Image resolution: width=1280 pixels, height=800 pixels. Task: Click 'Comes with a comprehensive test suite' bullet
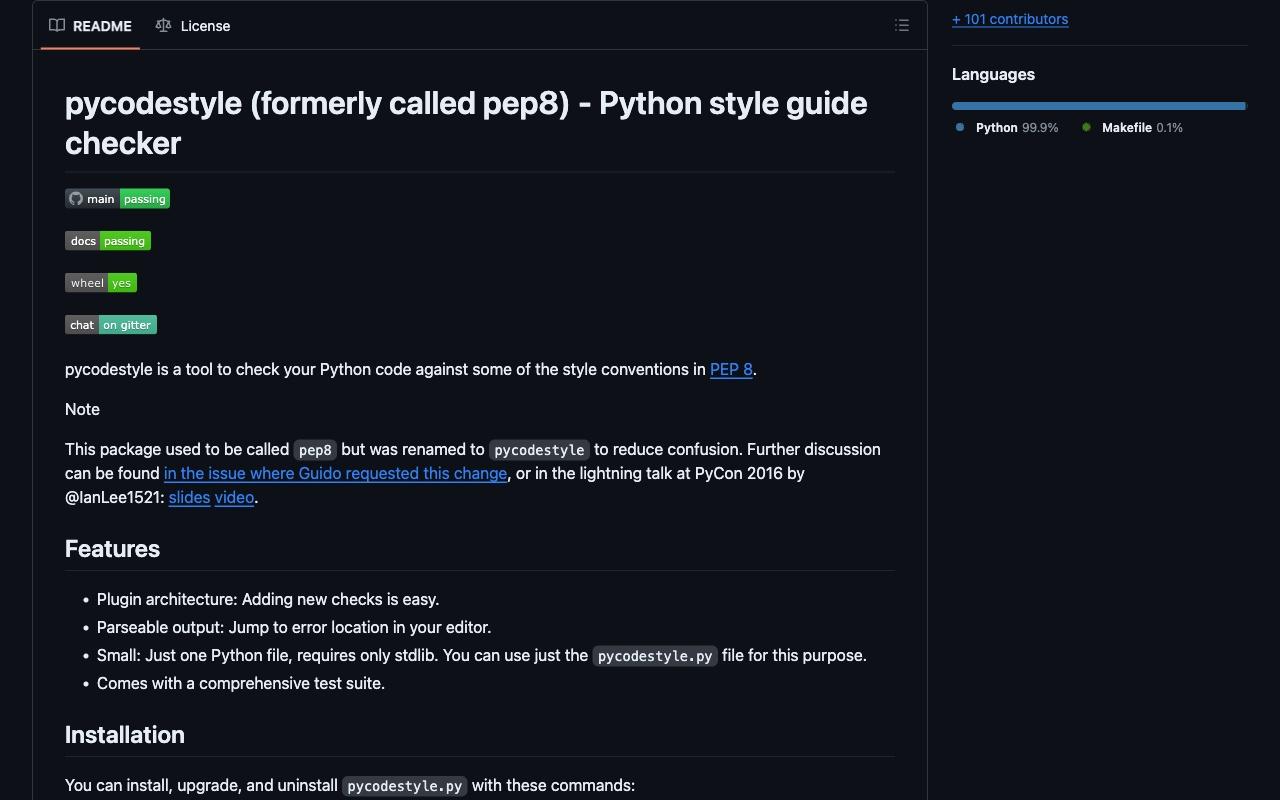click(x=241, y=684)
